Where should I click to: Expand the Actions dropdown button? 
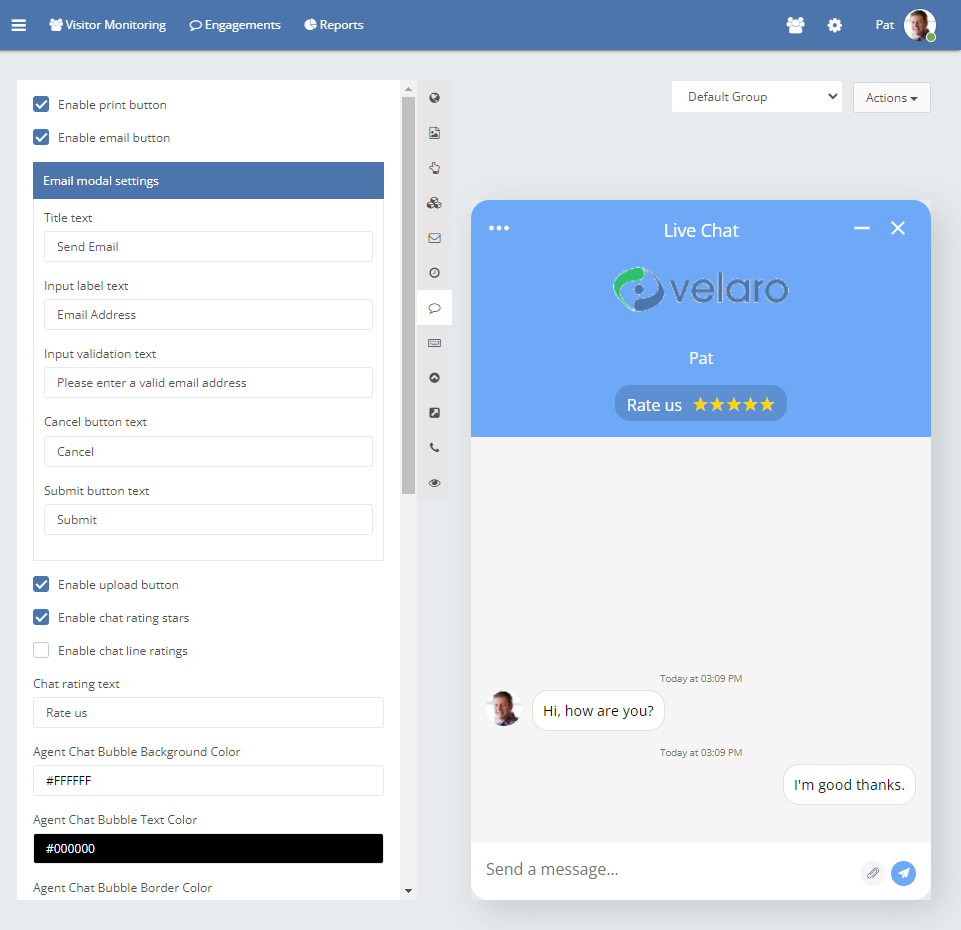[x=891, y=98]
